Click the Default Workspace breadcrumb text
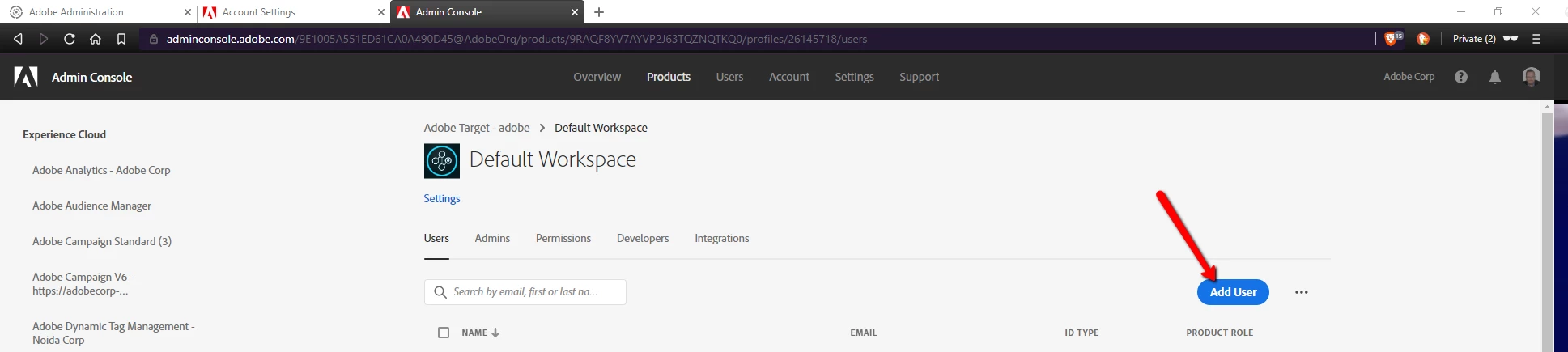1568x352 pixels. tap(601, 128)
